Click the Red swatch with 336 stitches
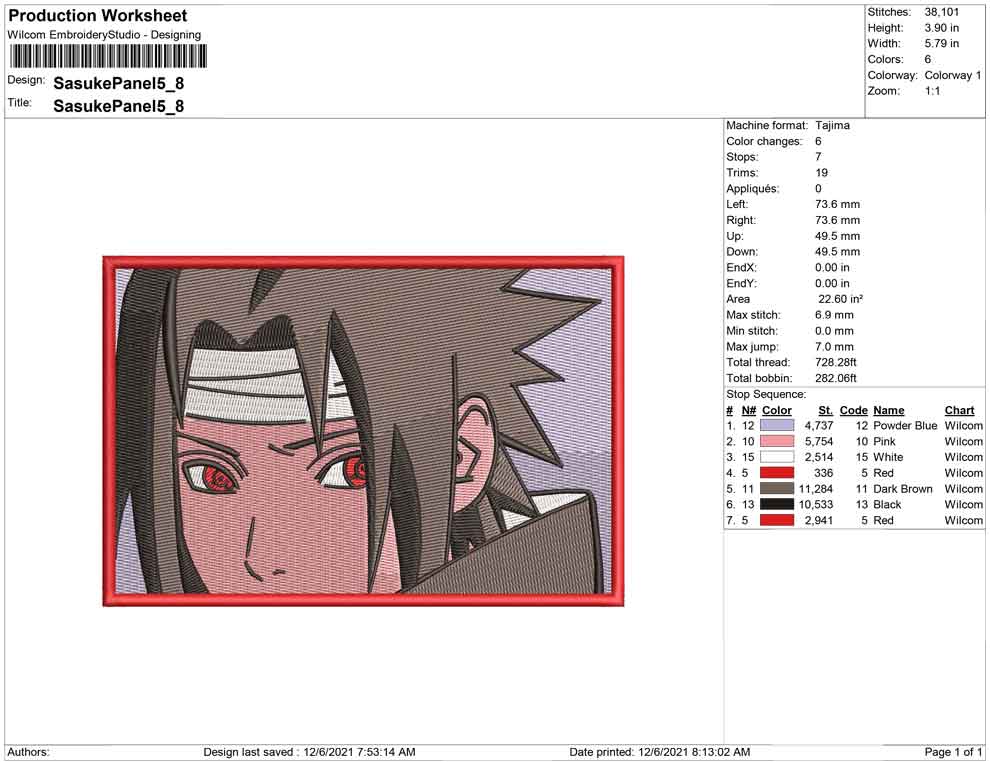This screenshot has width=990, height=762. tap(777, 473)
